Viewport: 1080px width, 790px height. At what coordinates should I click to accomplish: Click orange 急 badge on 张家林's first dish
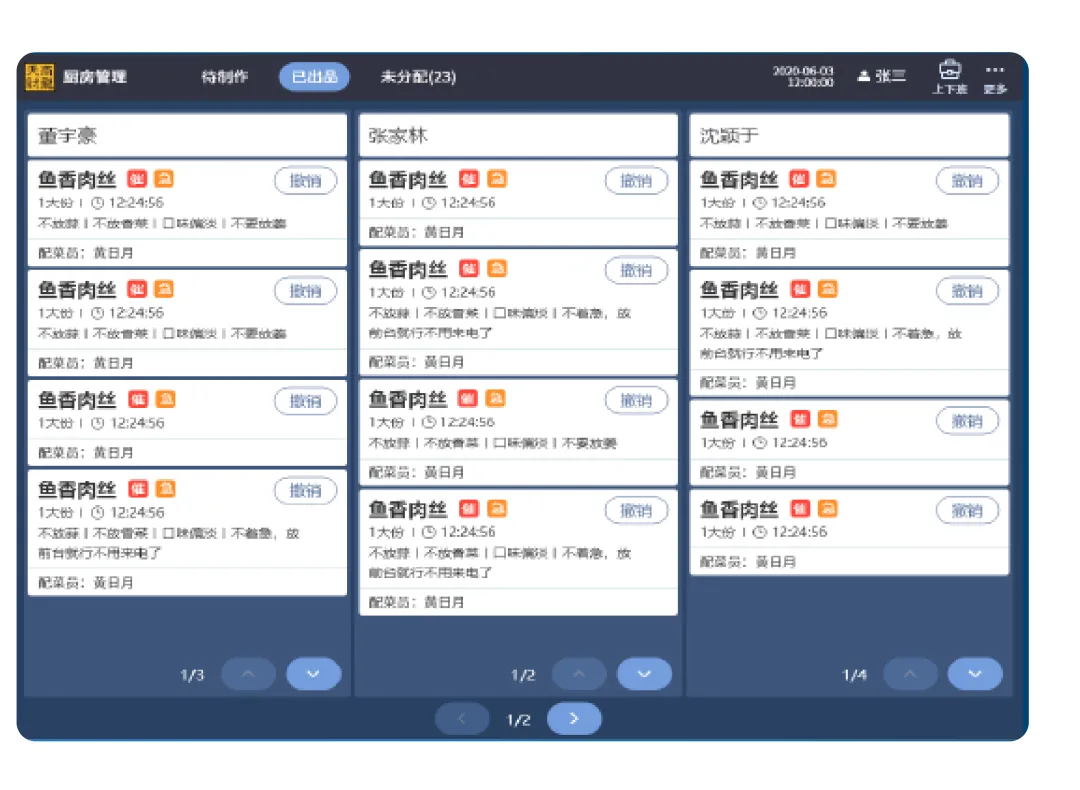[497, 179]
